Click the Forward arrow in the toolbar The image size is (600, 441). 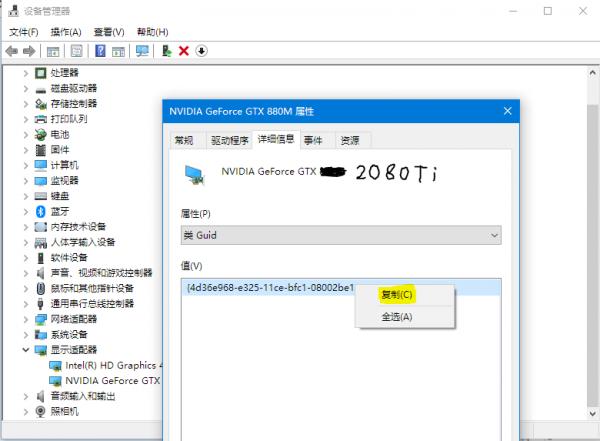29,51
